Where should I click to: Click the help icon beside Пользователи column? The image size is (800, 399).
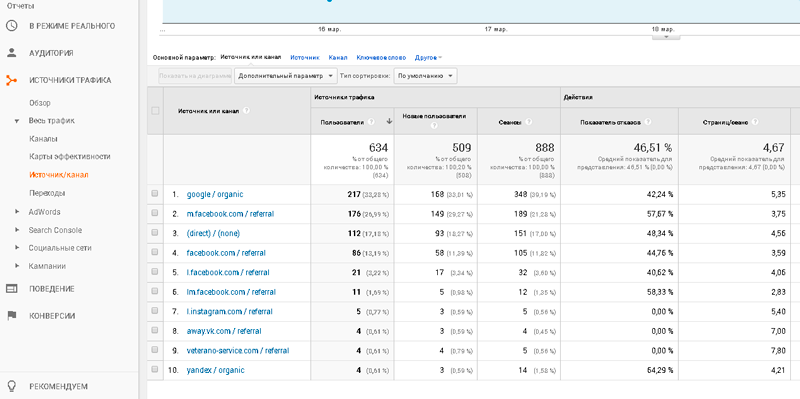pos(371,122)
